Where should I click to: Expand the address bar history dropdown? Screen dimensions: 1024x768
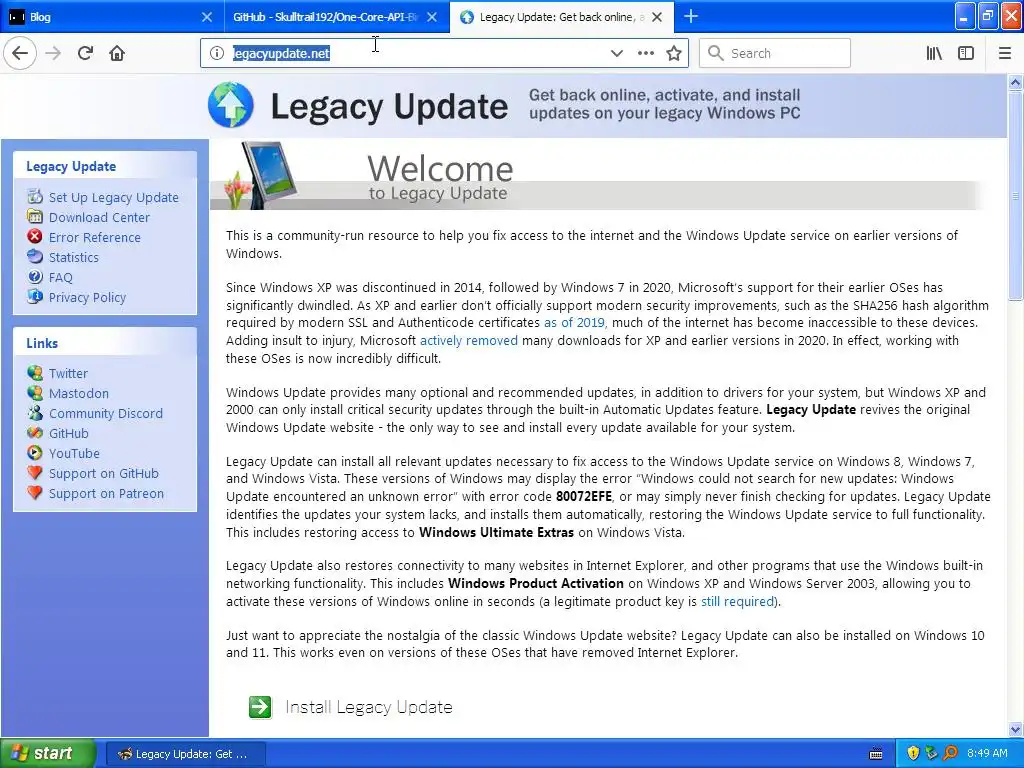tap(616, 53)
